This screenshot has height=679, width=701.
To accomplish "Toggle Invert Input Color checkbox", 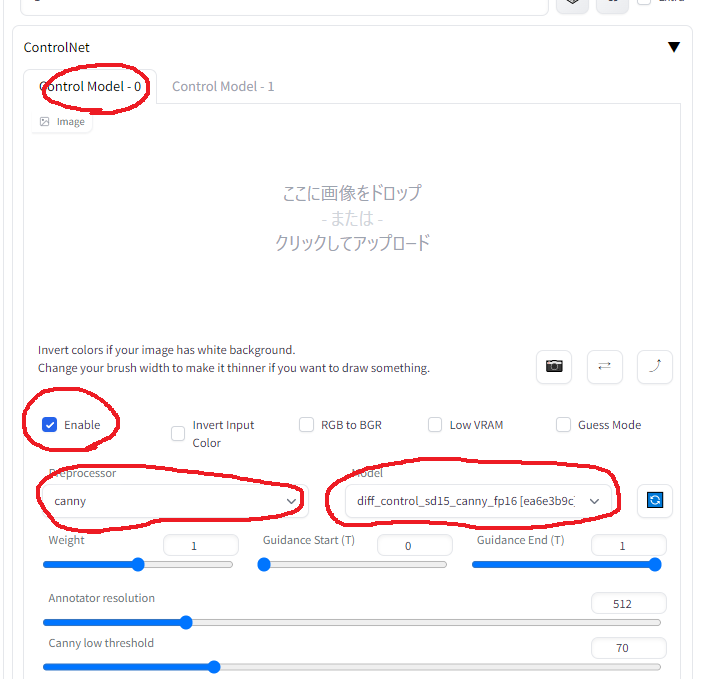I will [x=178, y=433].
